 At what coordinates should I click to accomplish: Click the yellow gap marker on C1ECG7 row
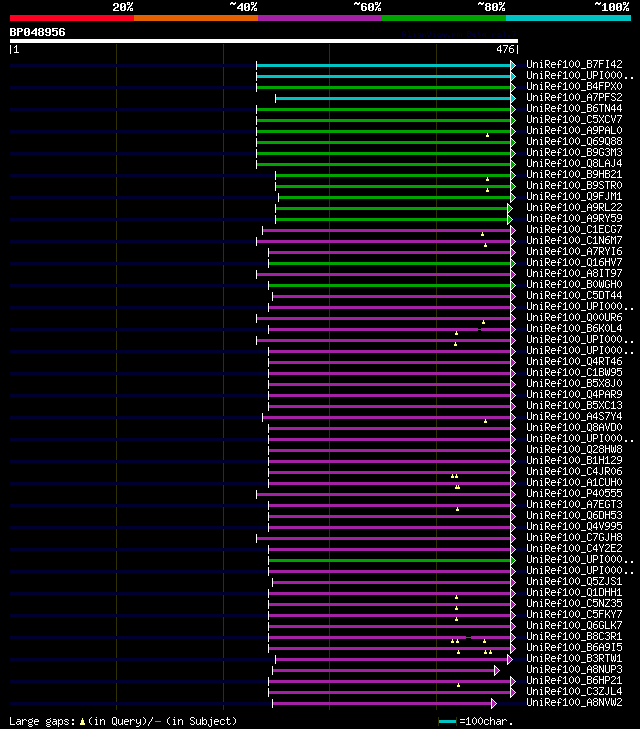pyautogui.click(x=482, y=234)
